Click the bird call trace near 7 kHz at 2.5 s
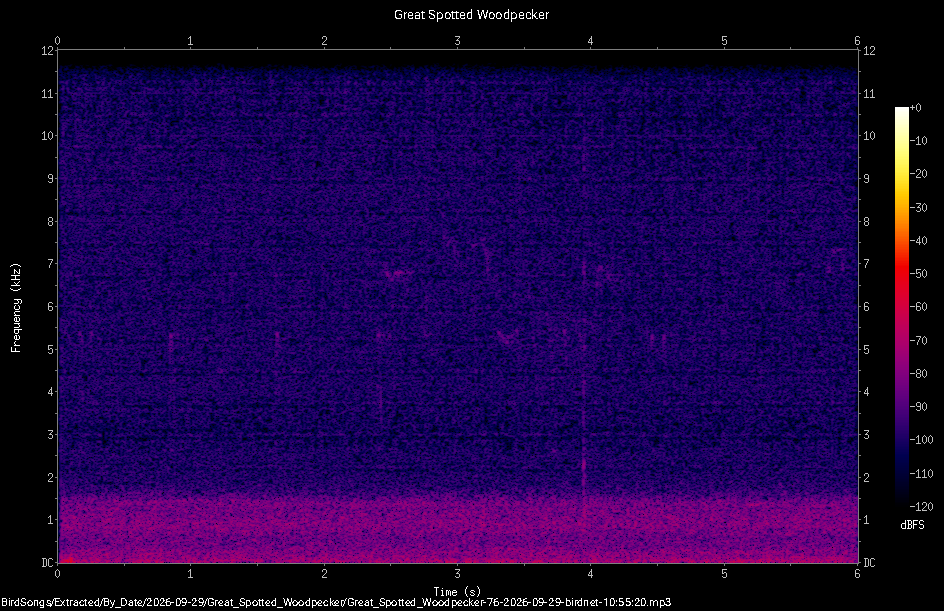 398,274
